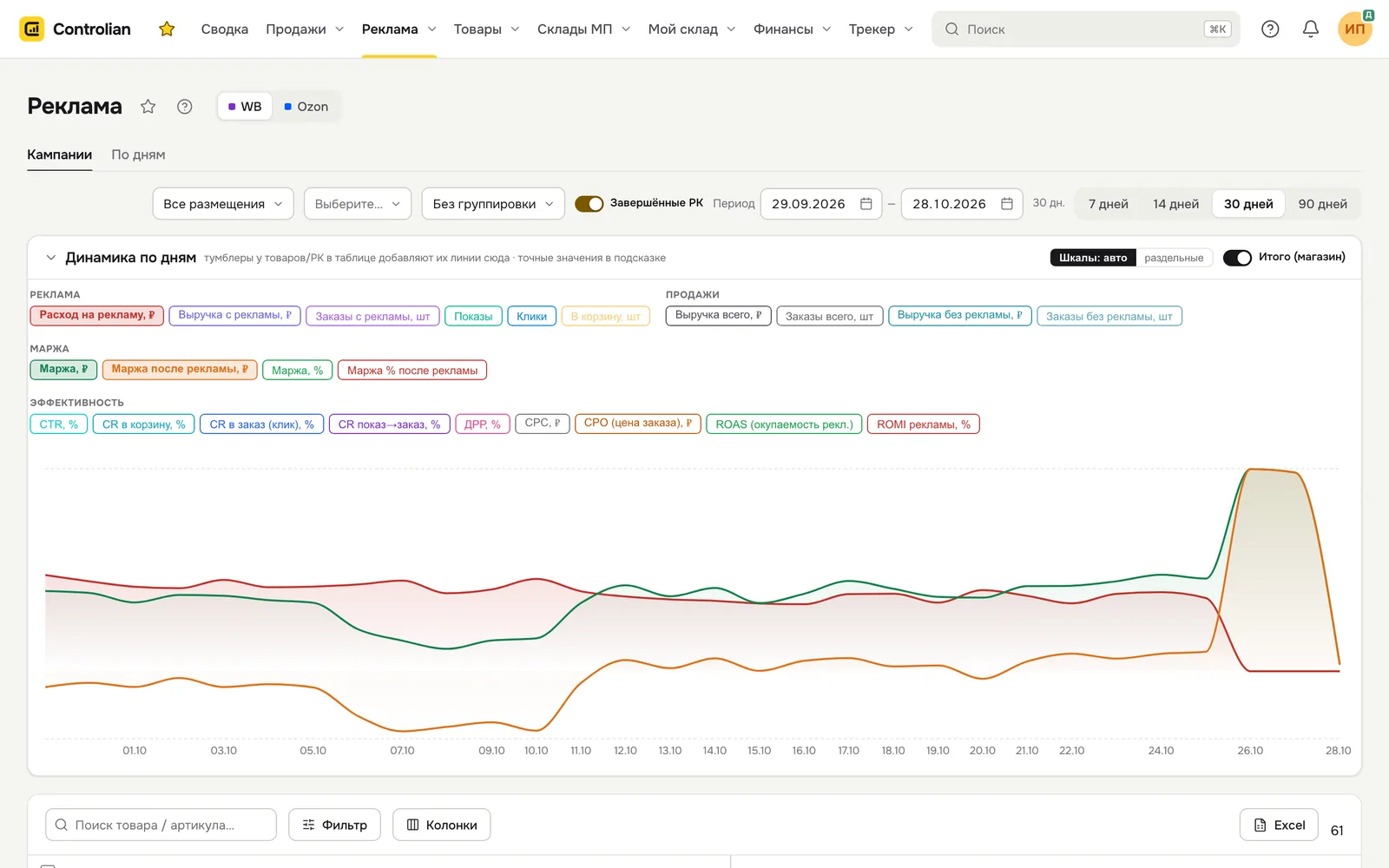Image resolution: width=1389 pixels, height=868 pixels.
Task: Toggle Расход на рекламу, ₽ series chip
Action: tap(96, 316)
